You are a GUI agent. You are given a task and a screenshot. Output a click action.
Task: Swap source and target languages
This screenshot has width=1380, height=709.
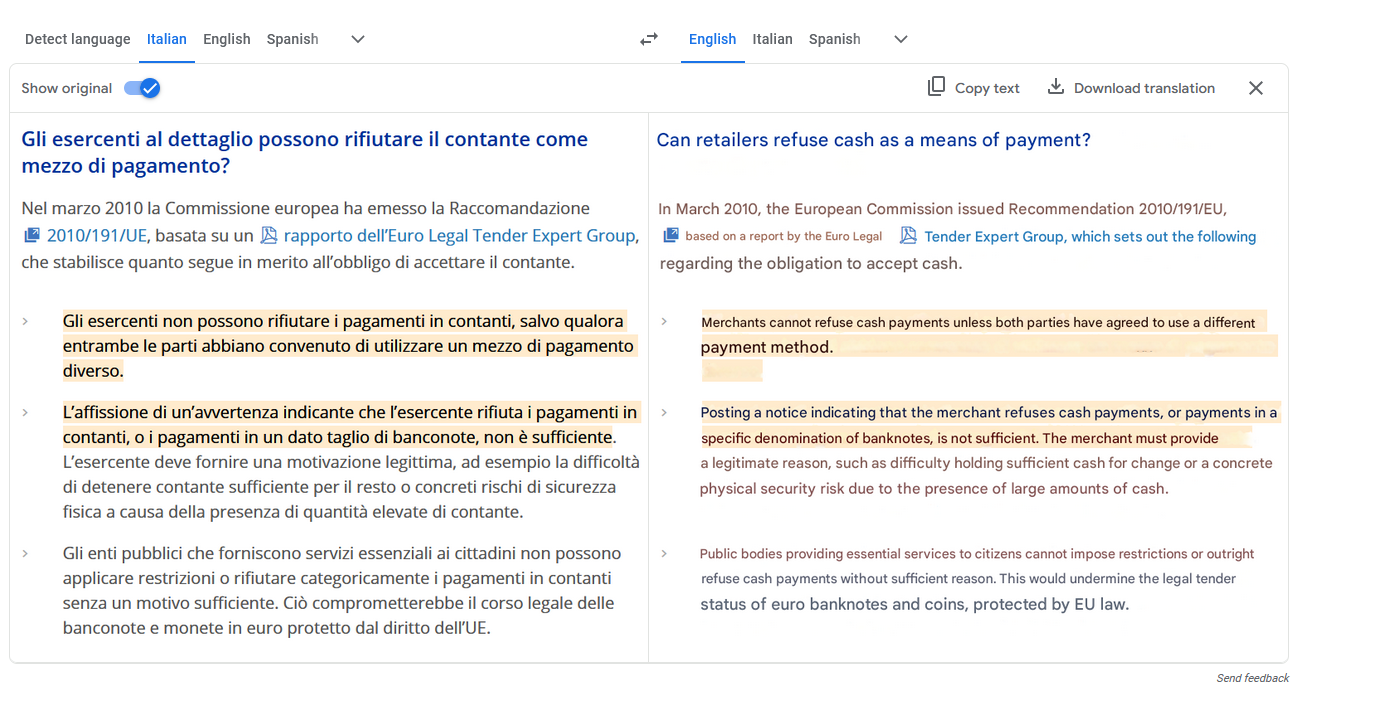(649, 39)
